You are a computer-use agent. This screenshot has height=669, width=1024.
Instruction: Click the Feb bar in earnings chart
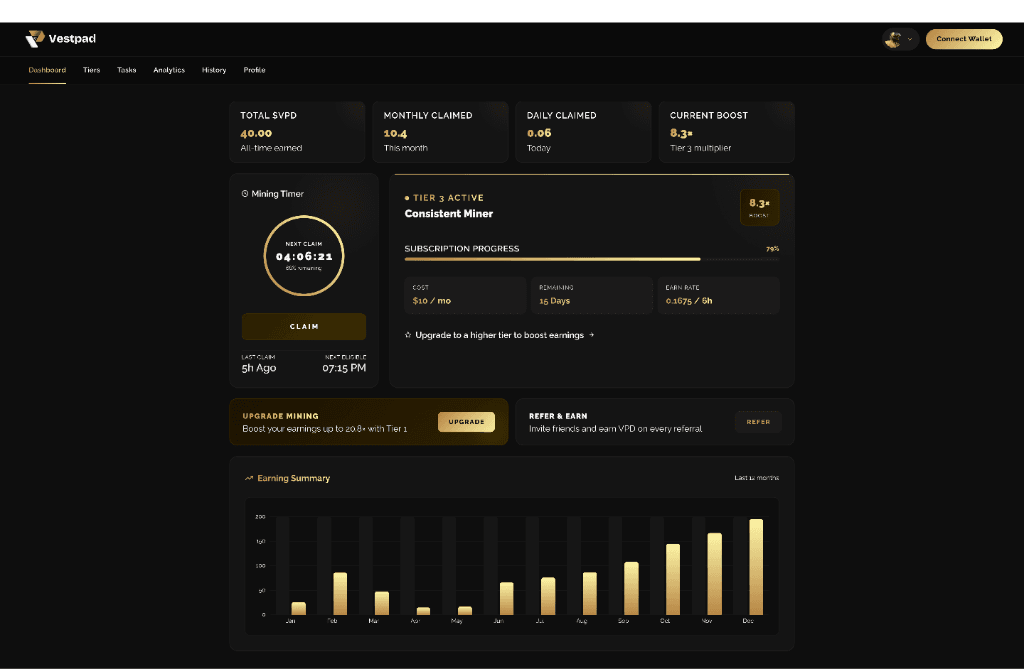click(x=340, y=594)
